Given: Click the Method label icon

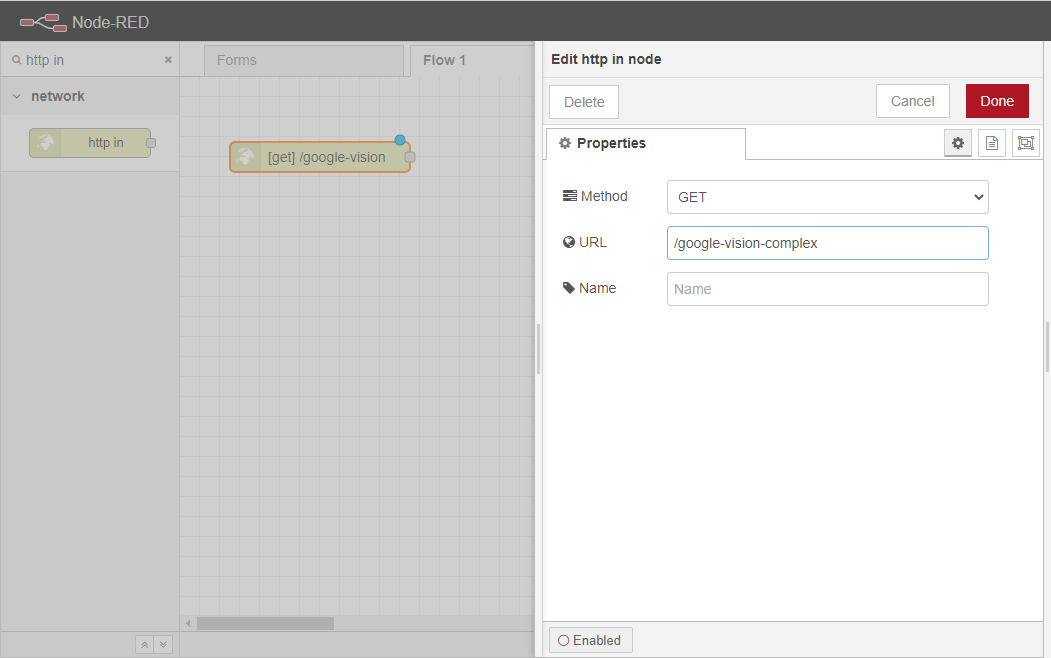Looking at the screenshot, I should 569,196.
